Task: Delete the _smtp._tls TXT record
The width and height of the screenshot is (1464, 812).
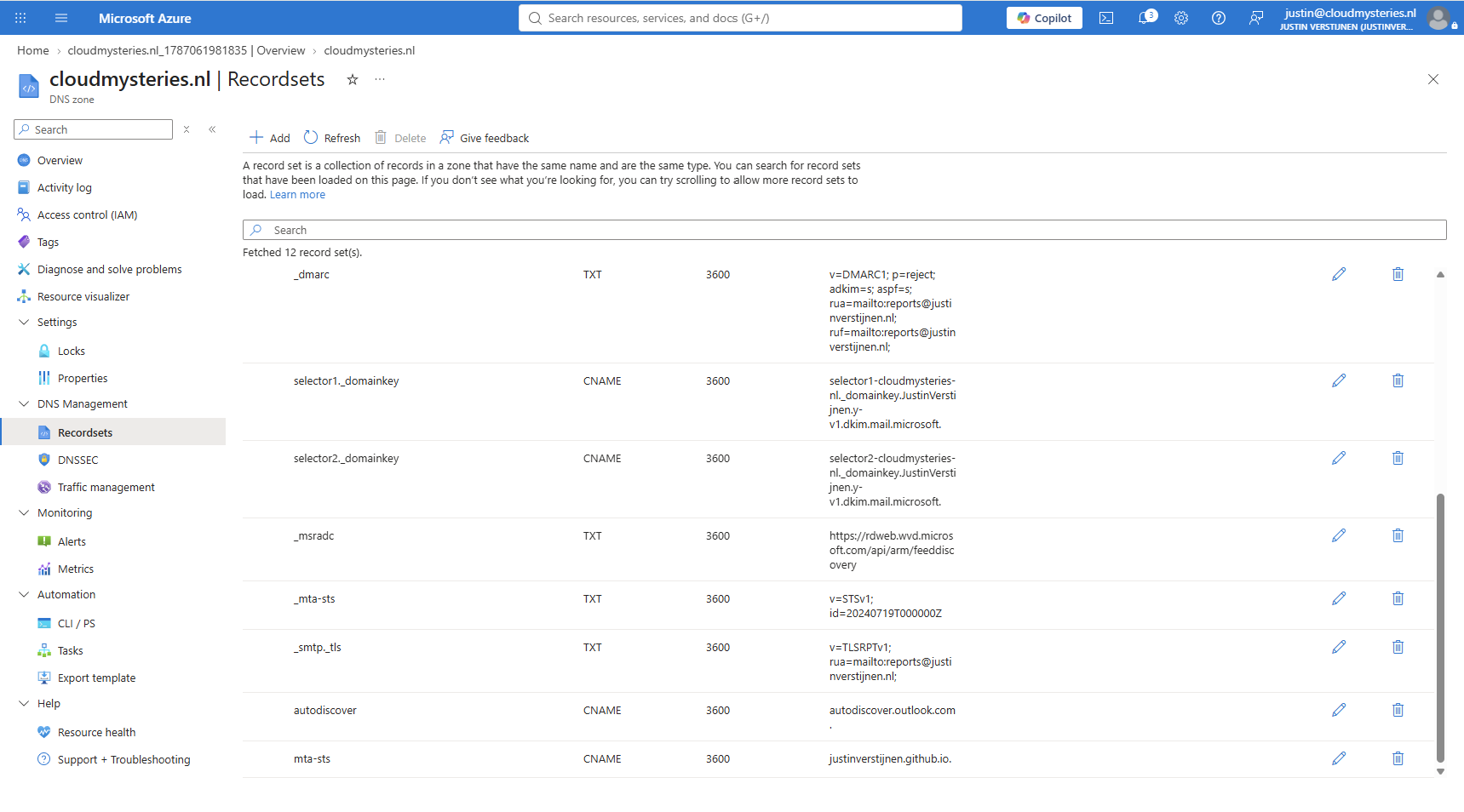Action: click(1398, 647)
